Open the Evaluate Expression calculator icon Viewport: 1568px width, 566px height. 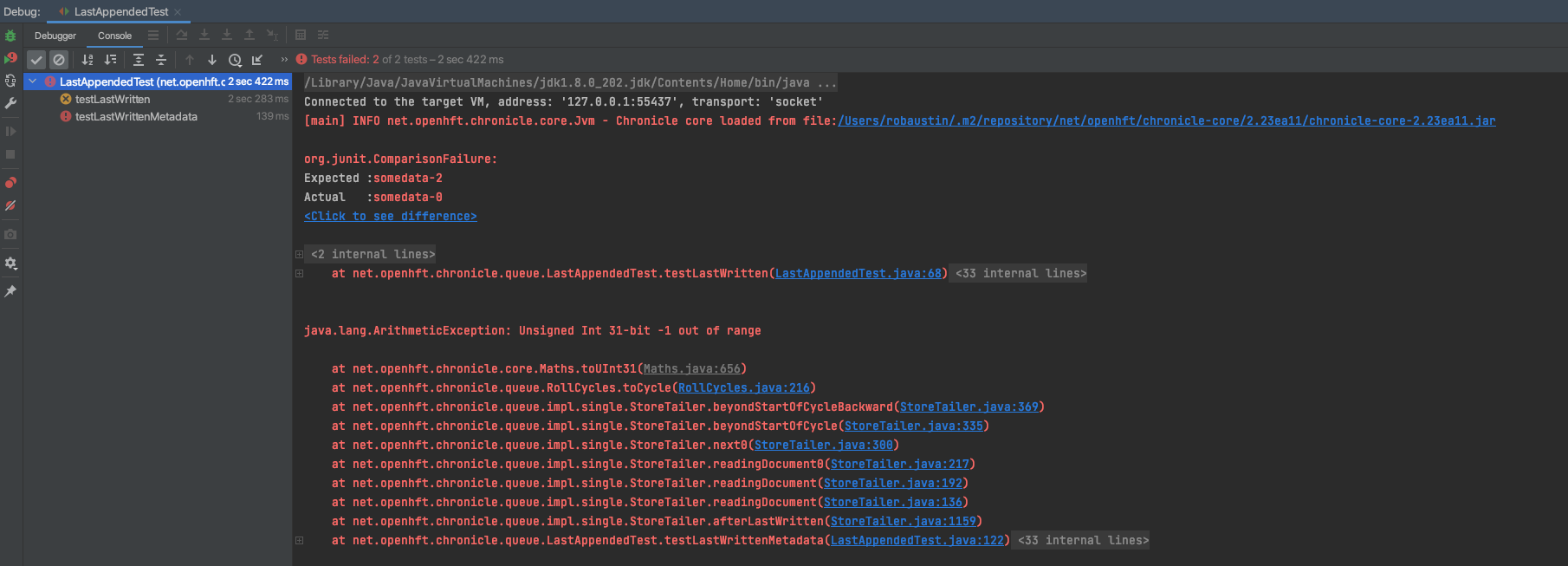click(301, 36)
